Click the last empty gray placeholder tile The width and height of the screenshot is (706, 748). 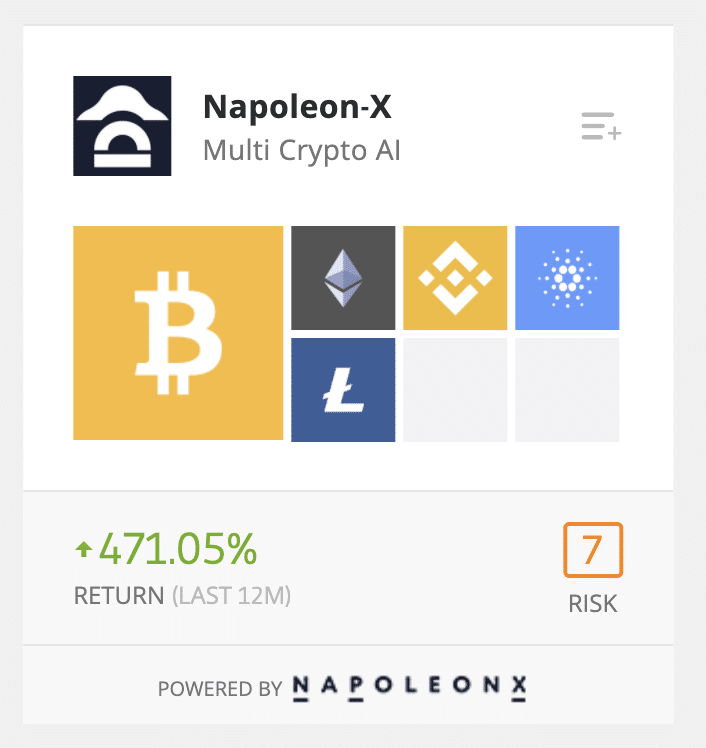tap(567, 390)
